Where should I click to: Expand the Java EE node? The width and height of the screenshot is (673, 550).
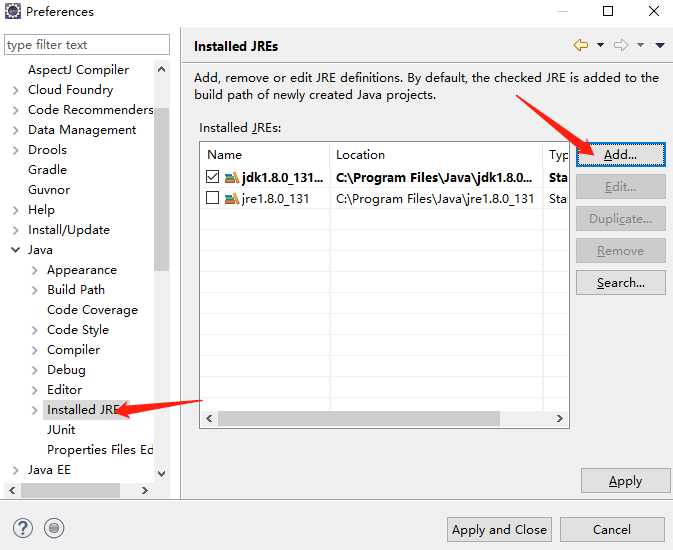15,470
